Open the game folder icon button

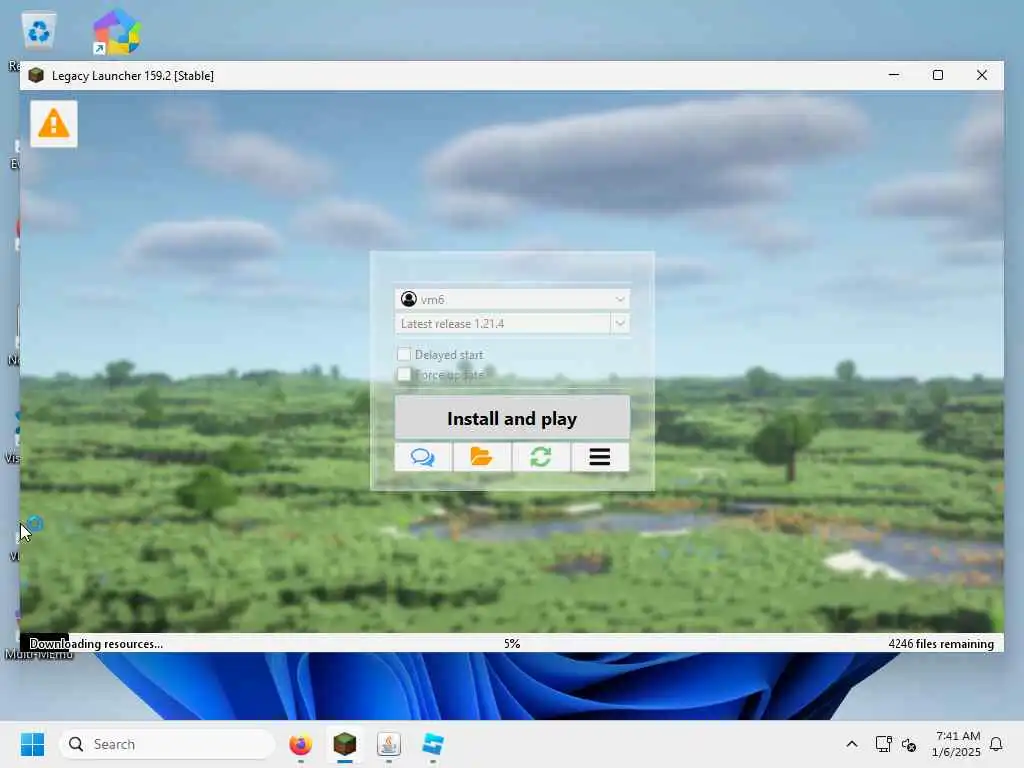481,456
